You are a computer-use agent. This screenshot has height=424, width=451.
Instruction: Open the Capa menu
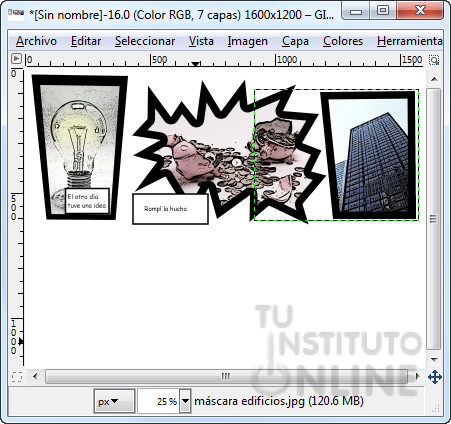[x=295, y=41]
